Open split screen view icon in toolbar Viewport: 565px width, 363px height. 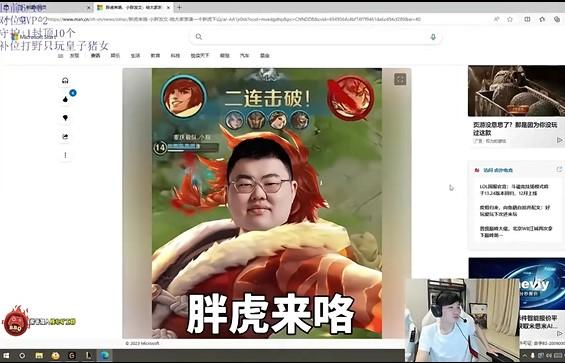pyautogui.click(x=527, y=19)
